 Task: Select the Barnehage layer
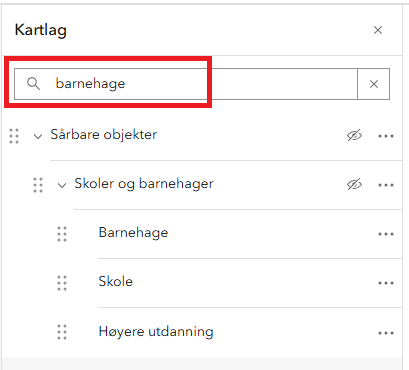point(133,233)
